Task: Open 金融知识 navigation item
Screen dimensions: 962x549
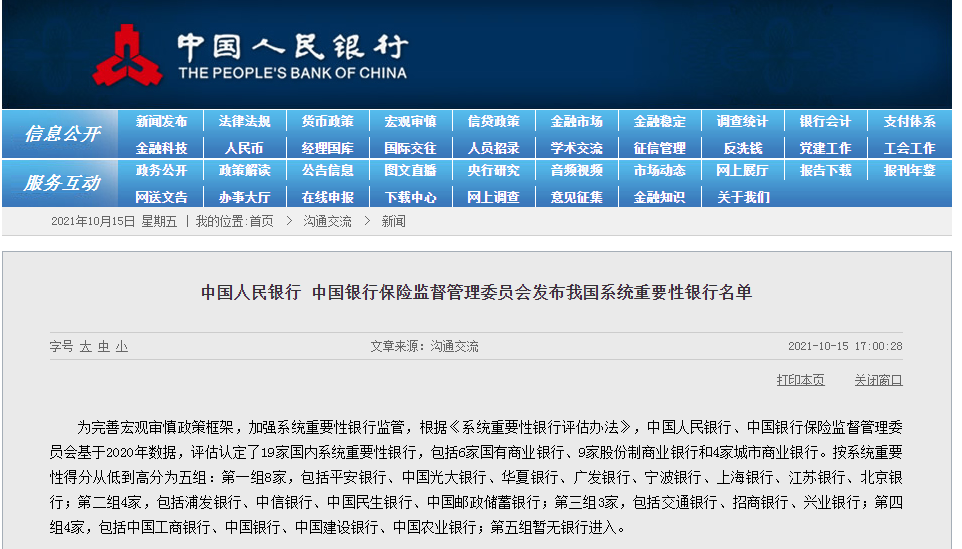Action: click(660, 197)
